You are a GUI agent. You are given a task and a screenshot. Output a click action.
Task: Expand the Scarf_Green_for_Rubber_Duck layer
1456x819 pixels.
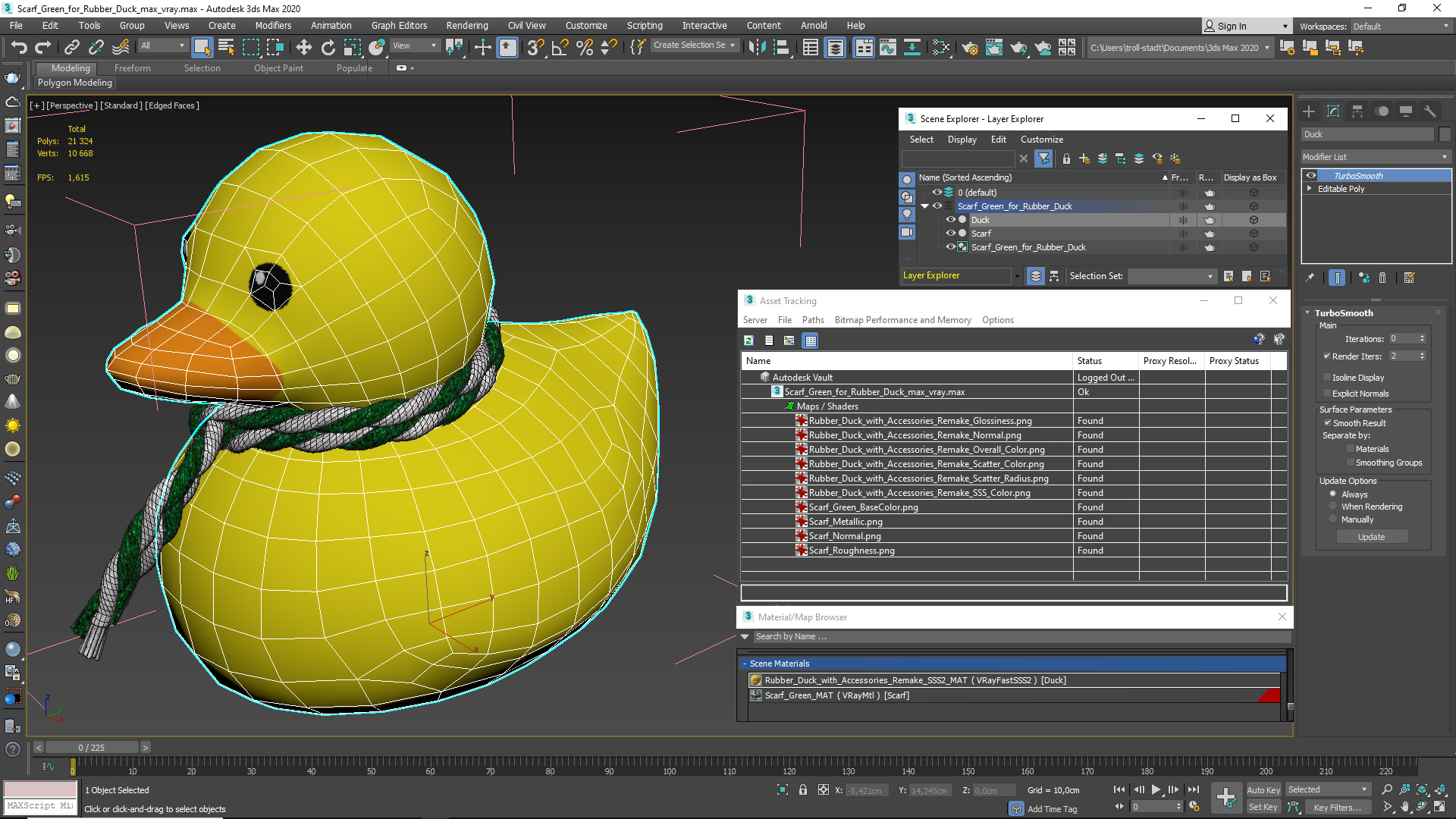927,205
